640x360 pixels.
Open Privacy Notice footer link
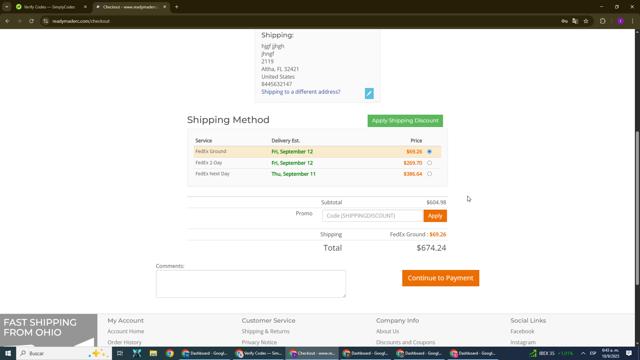[x=259, y=342]
